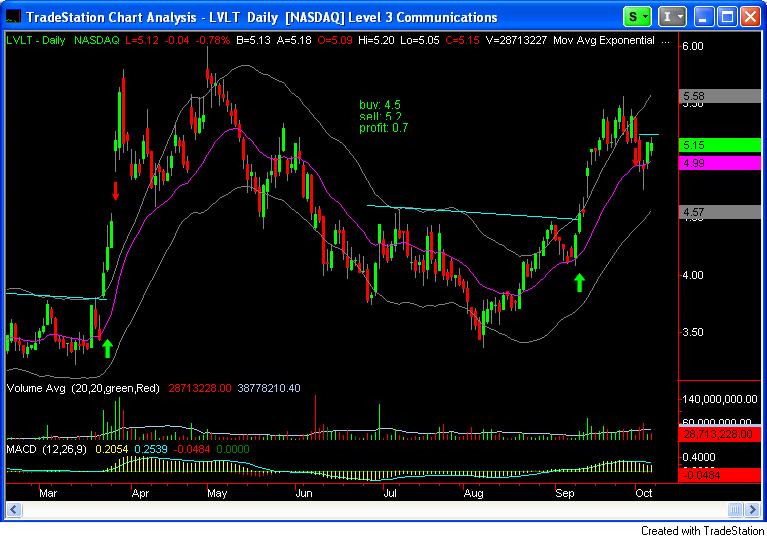Click the 'buy: 4.5' text annotation

(x=380, y=105)
